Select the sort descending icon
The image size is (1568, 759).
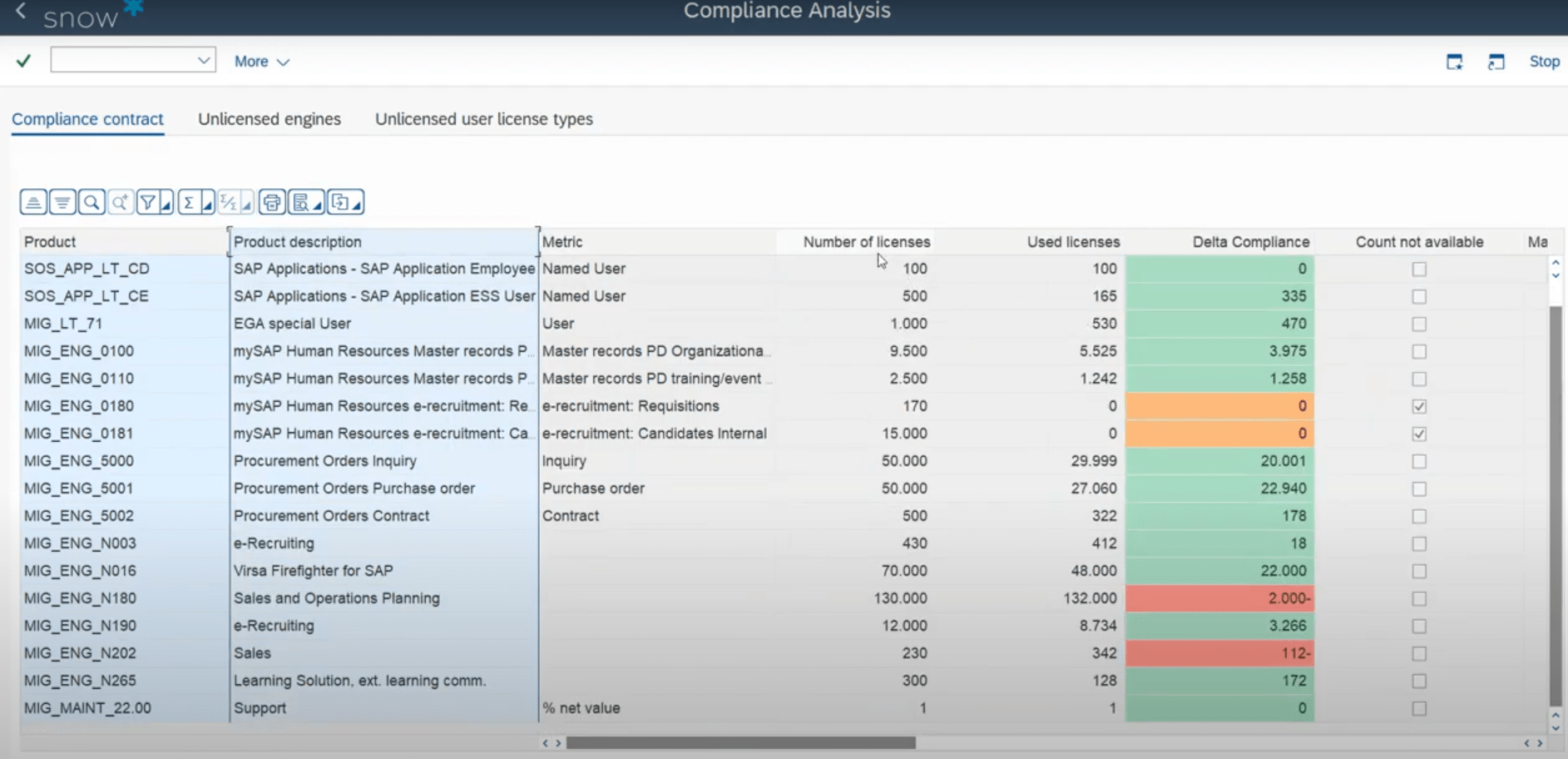pos(61,201)
